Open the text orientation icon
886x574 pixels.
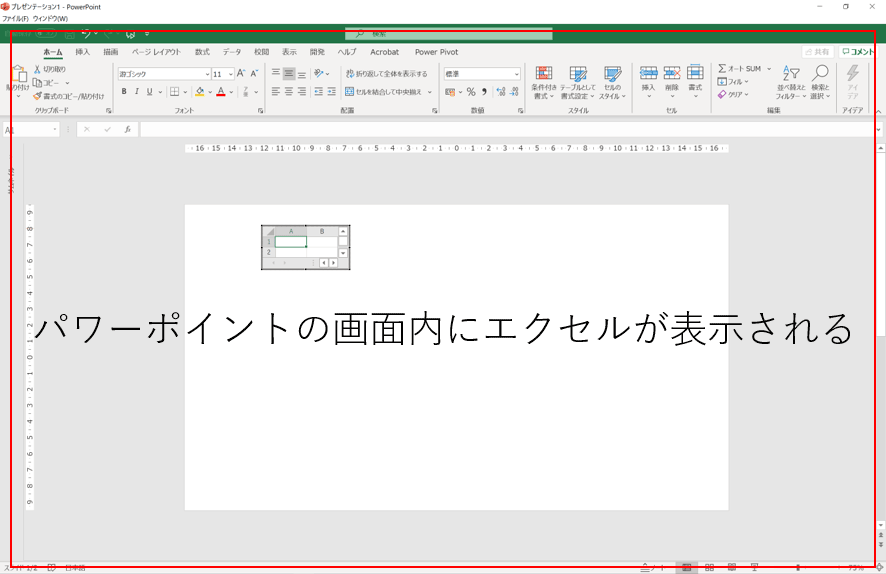click(319, 73)
